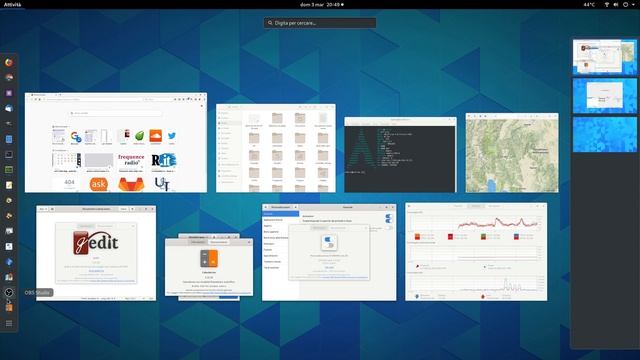Click the Calculator icon in about dialog
This screenshot has height=360, width=640.
coord(209,259)
